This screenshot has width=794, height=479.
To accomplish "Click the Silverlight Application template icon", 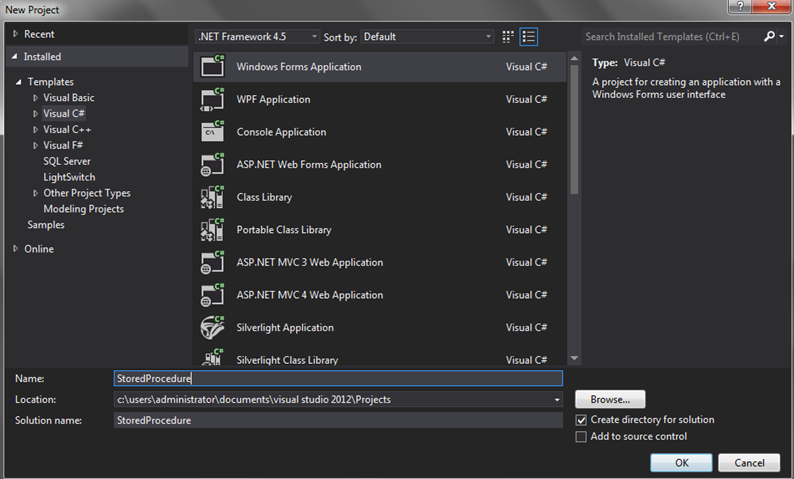I will [212, 328].
